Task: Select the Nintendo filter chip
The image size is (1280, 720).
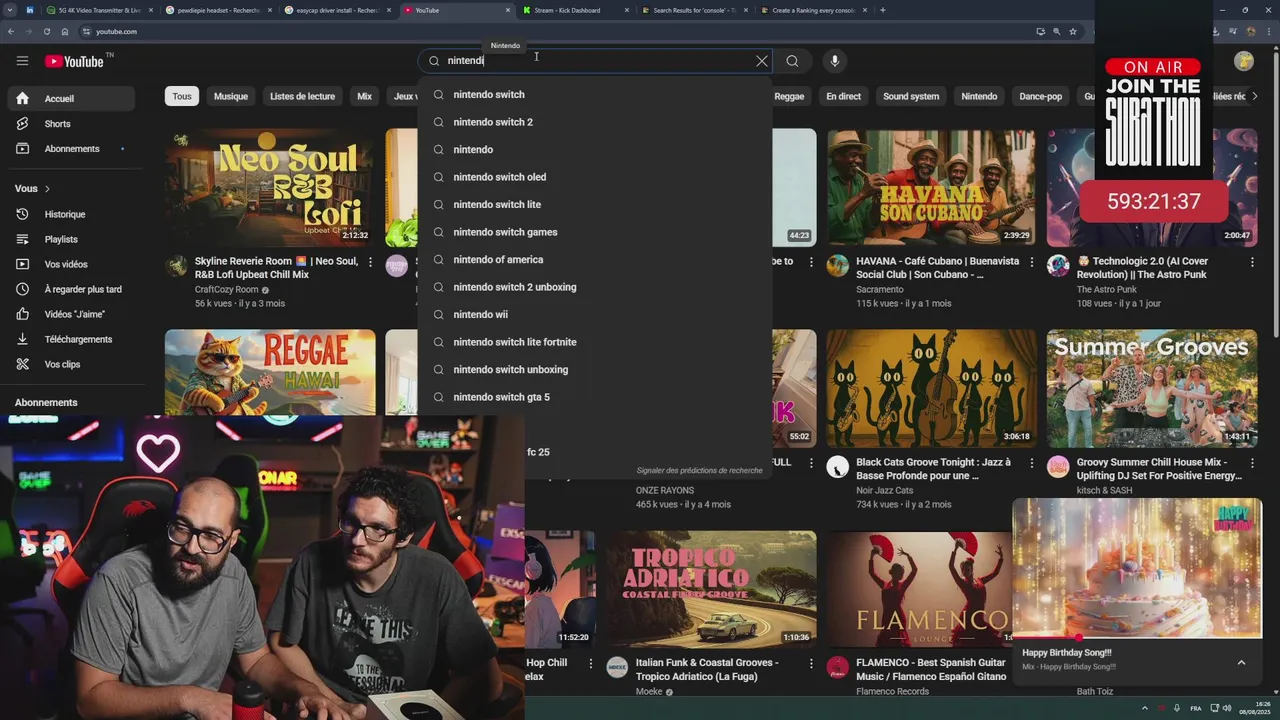Action: point(979,96)
